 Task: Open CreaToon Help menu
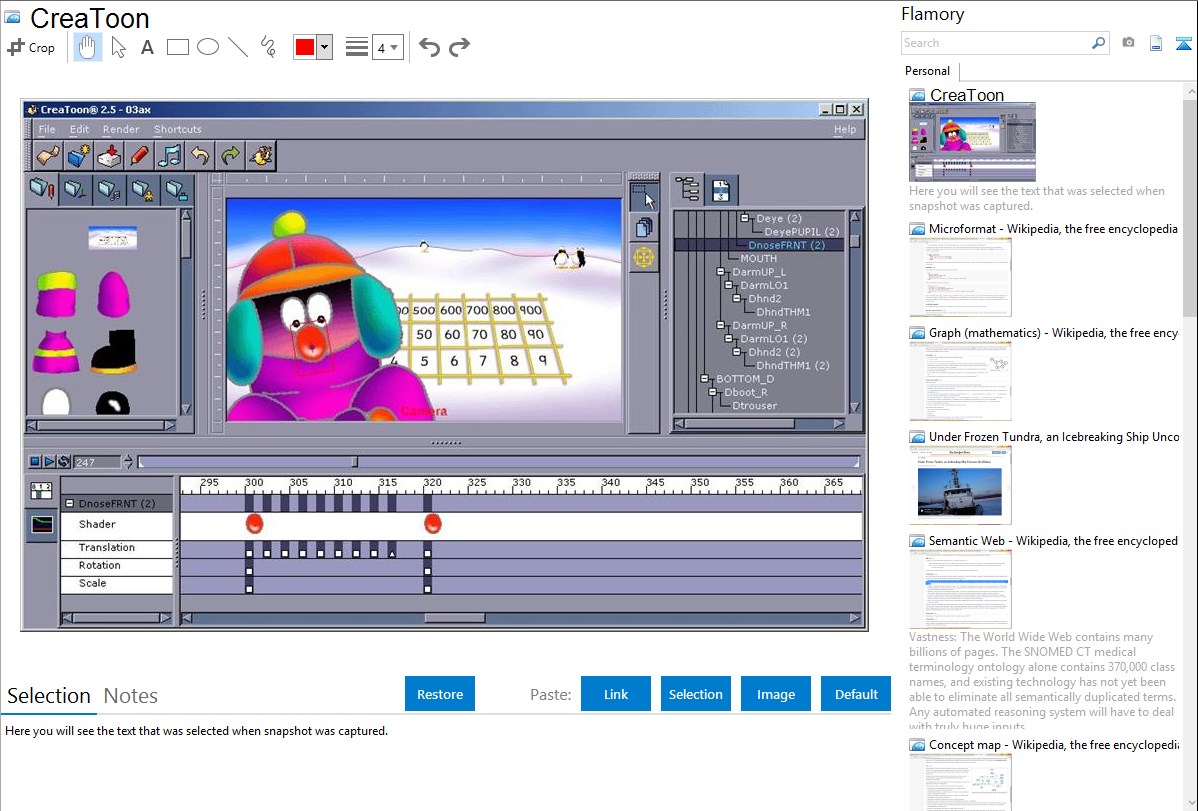click(x=845, y=129)
